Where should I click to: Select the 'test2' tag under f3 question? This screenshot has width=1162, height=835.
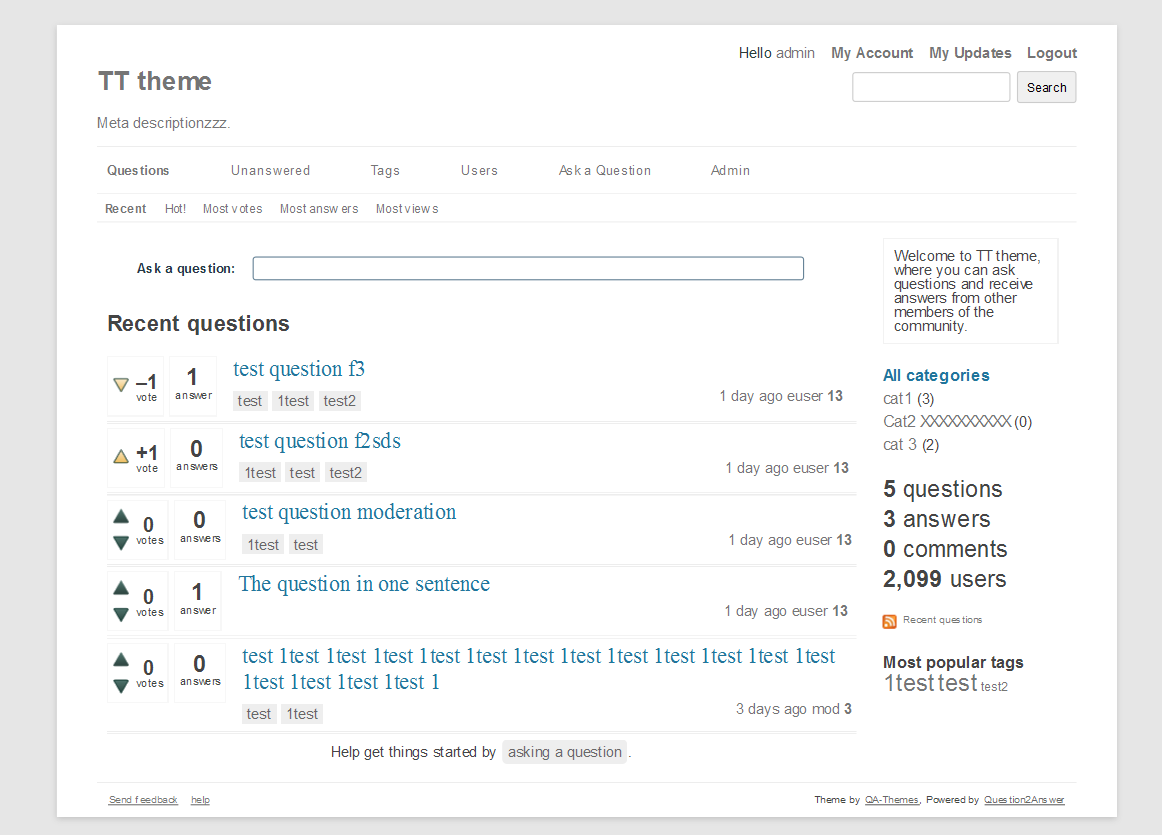(x=339, y=401)
